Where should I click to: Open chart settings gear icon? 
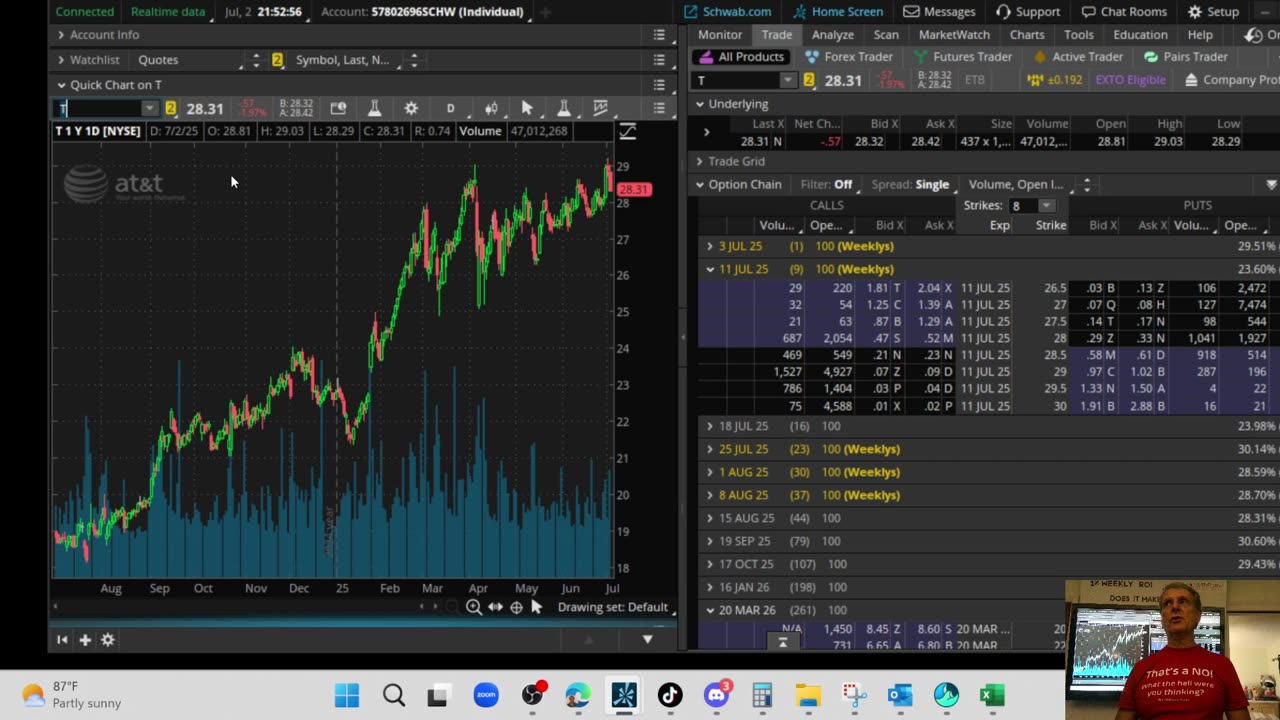click(x=411, y=108)
